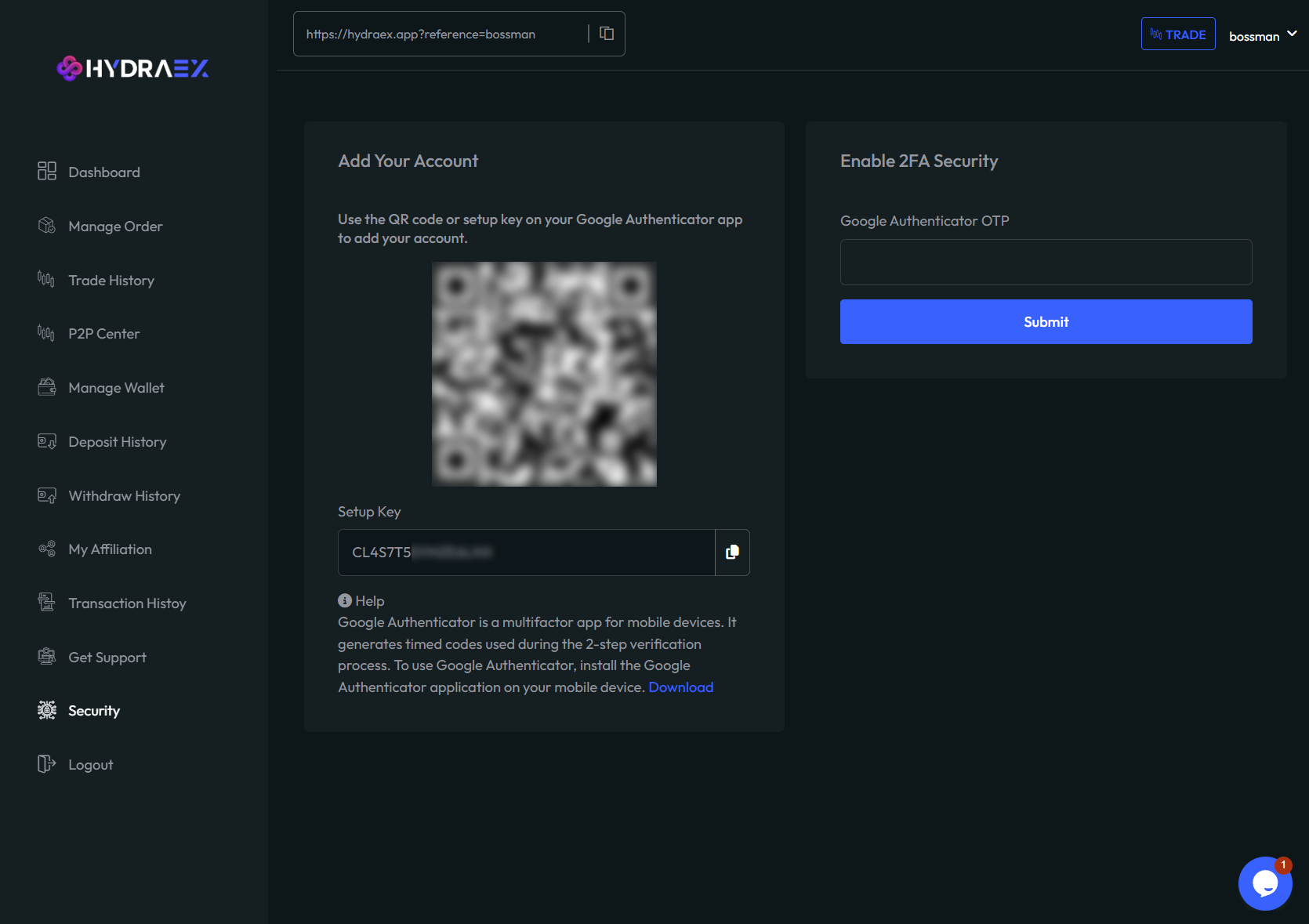Click the My Affiliation share icon
This screenshot has width=1309, height=924.
(47, 549)
